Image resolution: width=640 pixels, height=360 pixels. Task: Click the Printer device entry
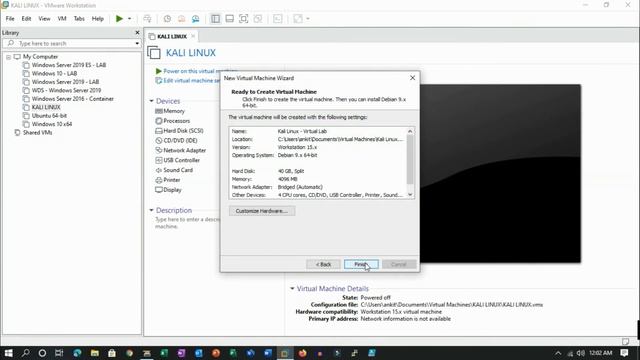pyautogui.click(x=171, y=180)
